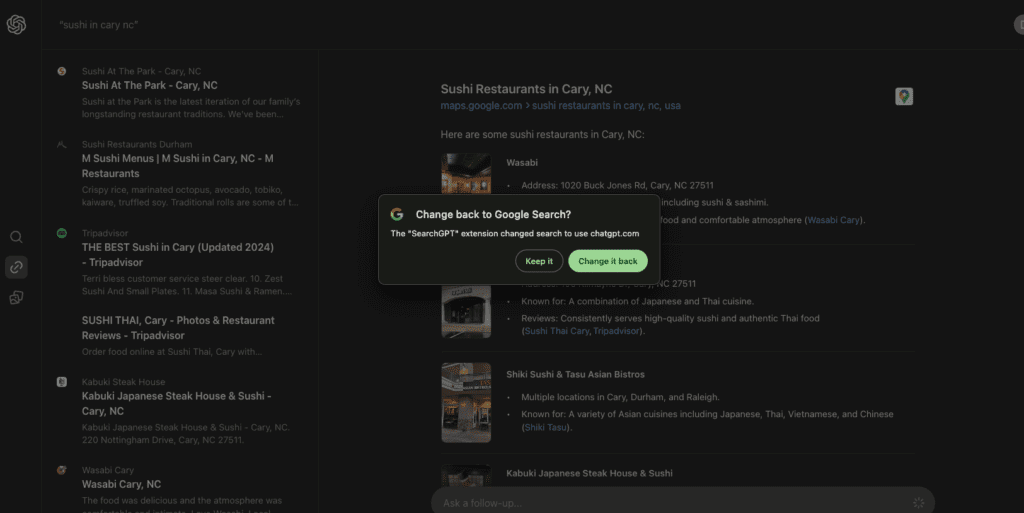Click 'Multiple locations in Cary, Durham' text
This screenshot has width=1024, height=513.
pos(620,397)
